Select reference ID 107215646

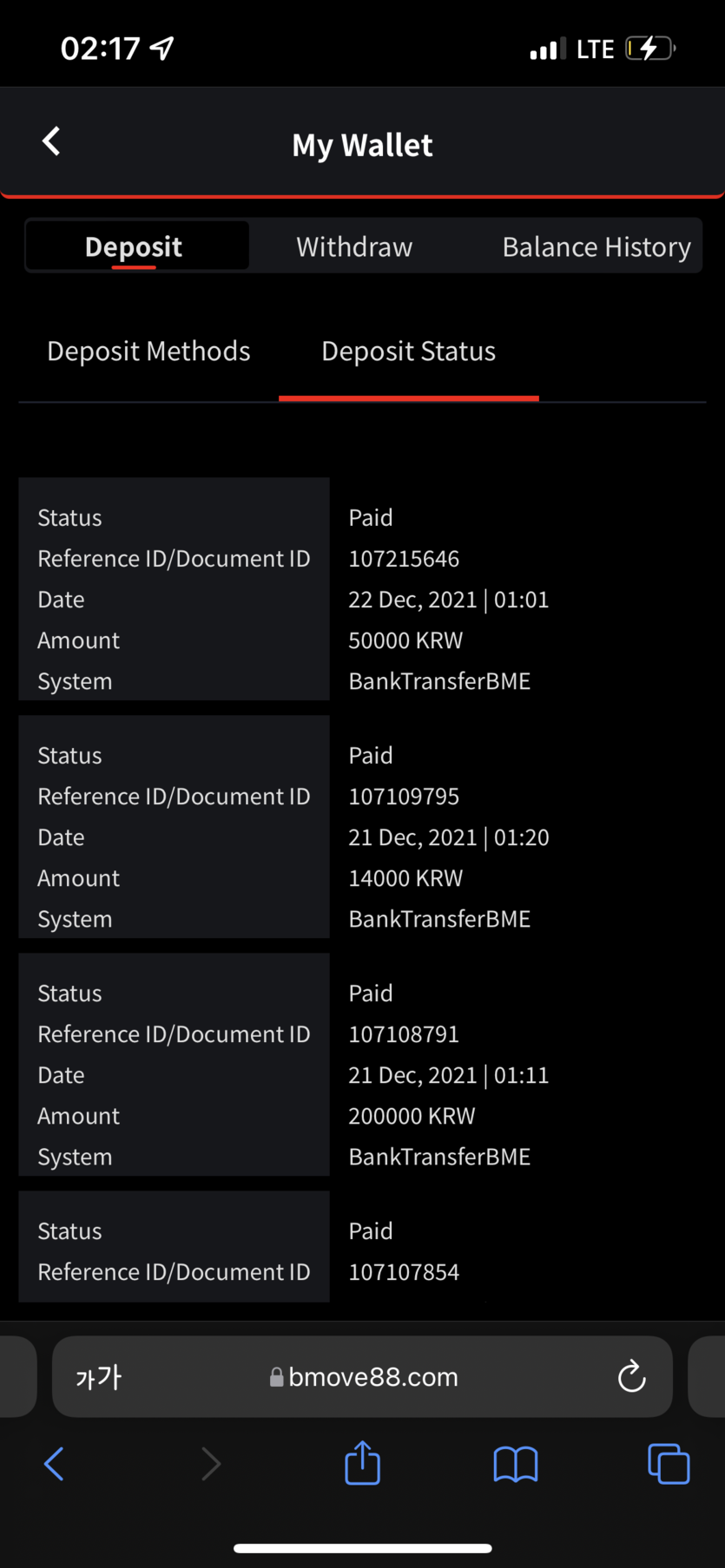pos(404,558)
